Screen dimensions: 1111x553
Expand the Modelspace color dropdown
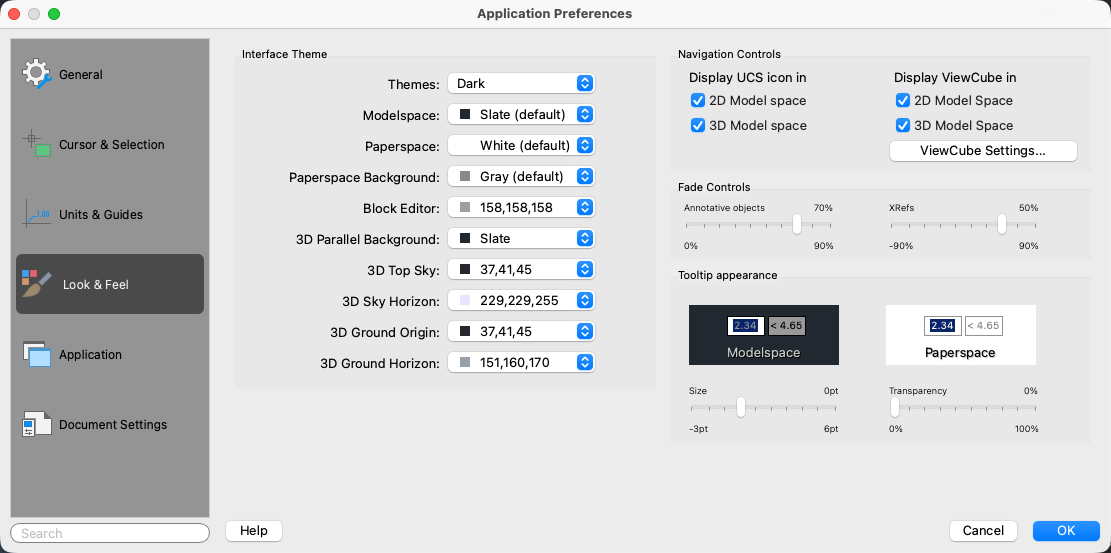(521, 115)
